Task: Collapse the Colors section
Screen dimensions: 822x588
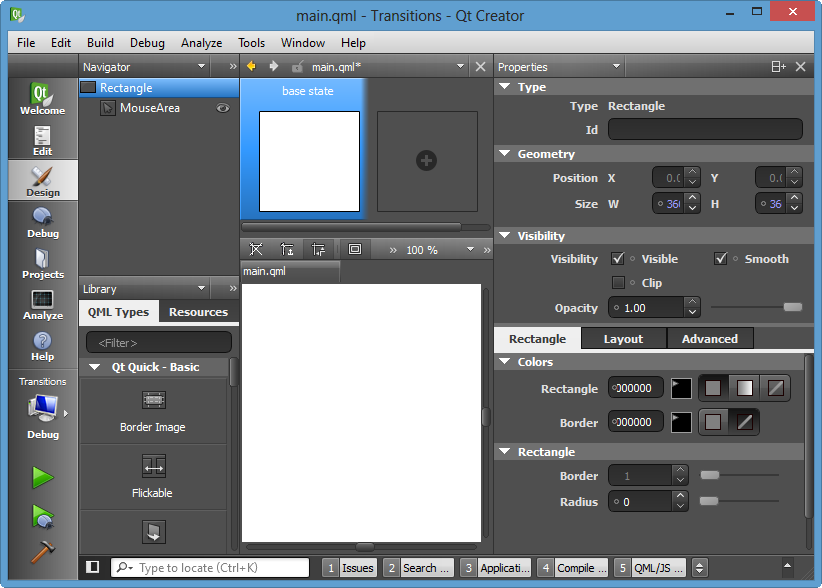Action: pos(505,361)
